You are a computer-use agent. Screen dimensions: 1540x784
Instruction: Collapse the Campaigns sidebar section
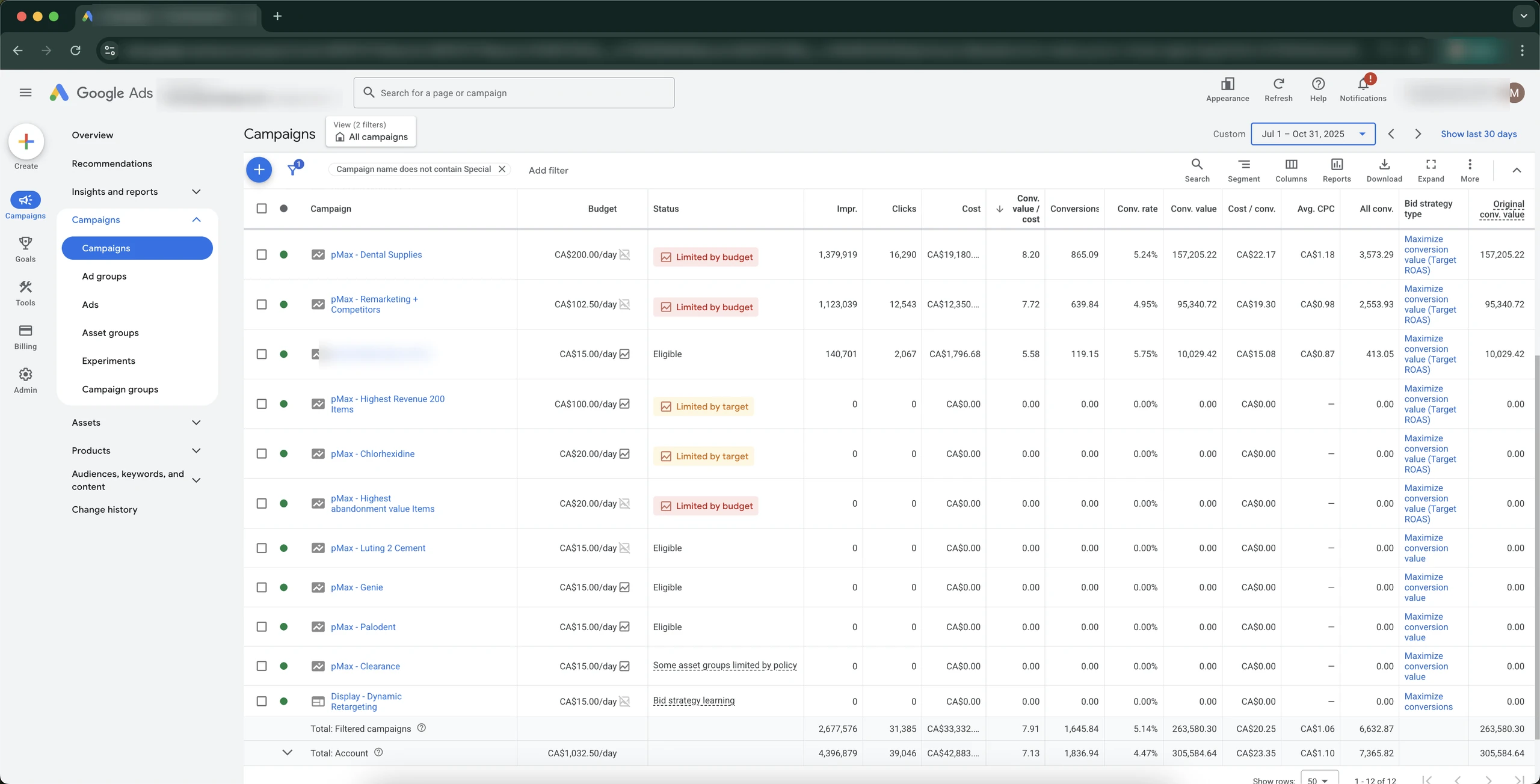pyautogui.click(x=196, y=220)
